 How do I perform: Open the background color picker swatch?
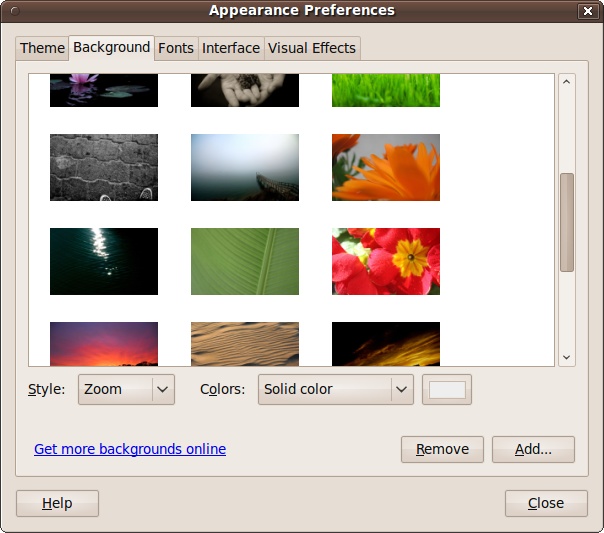447,389
